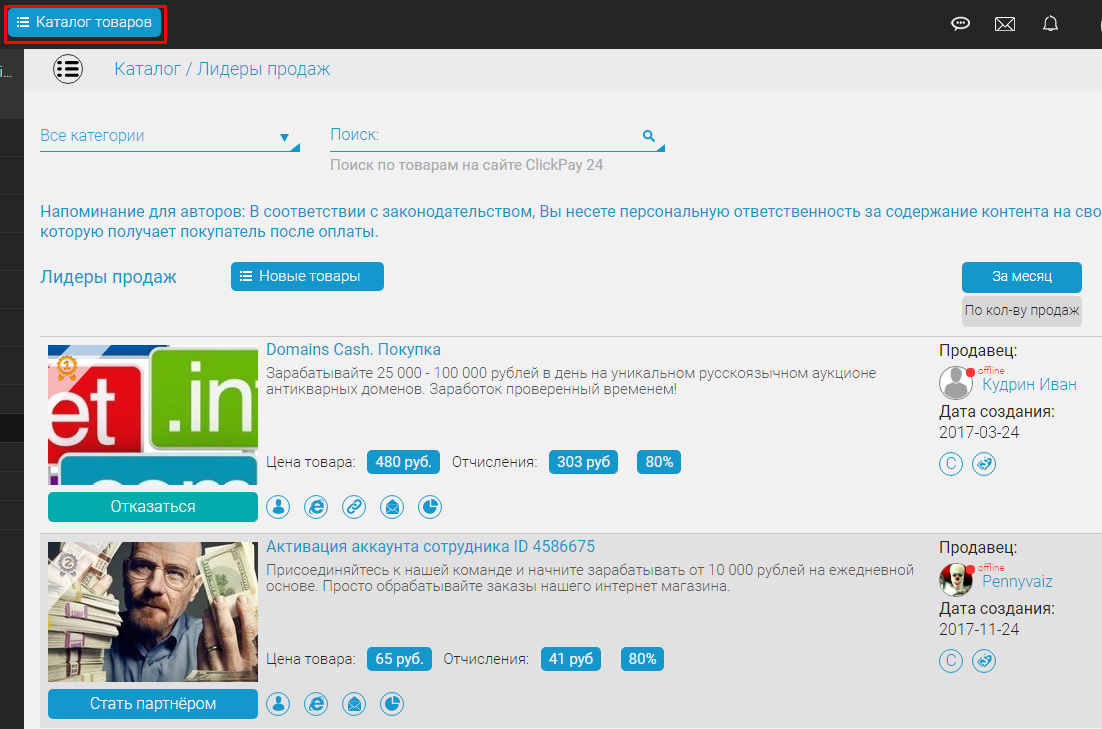This screenshot has width=1102, height=729.
Task: Click the round list menu icon beside breadcrumb
Action: pyautogui.click(x=68, y=69)
